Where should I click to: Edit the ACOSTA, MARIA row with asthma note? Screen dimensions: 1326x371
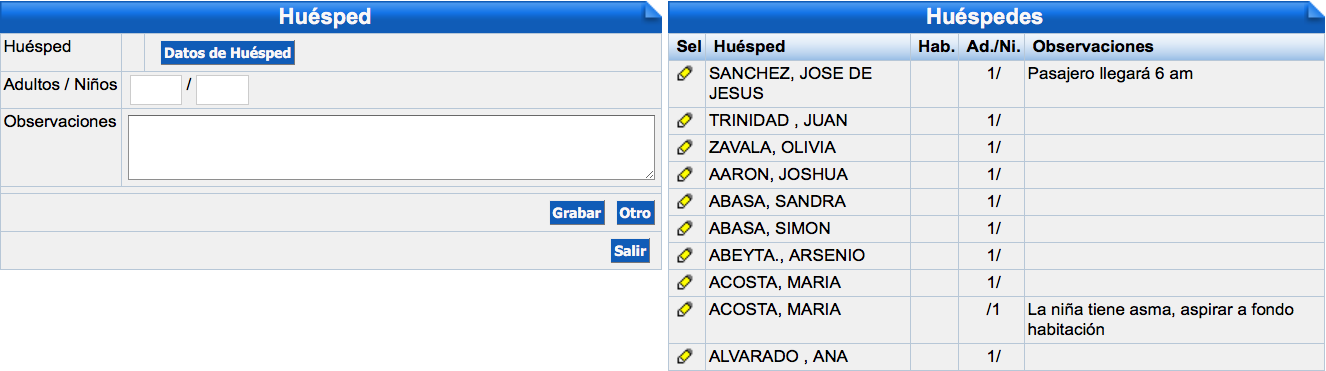tap(685, 309)
